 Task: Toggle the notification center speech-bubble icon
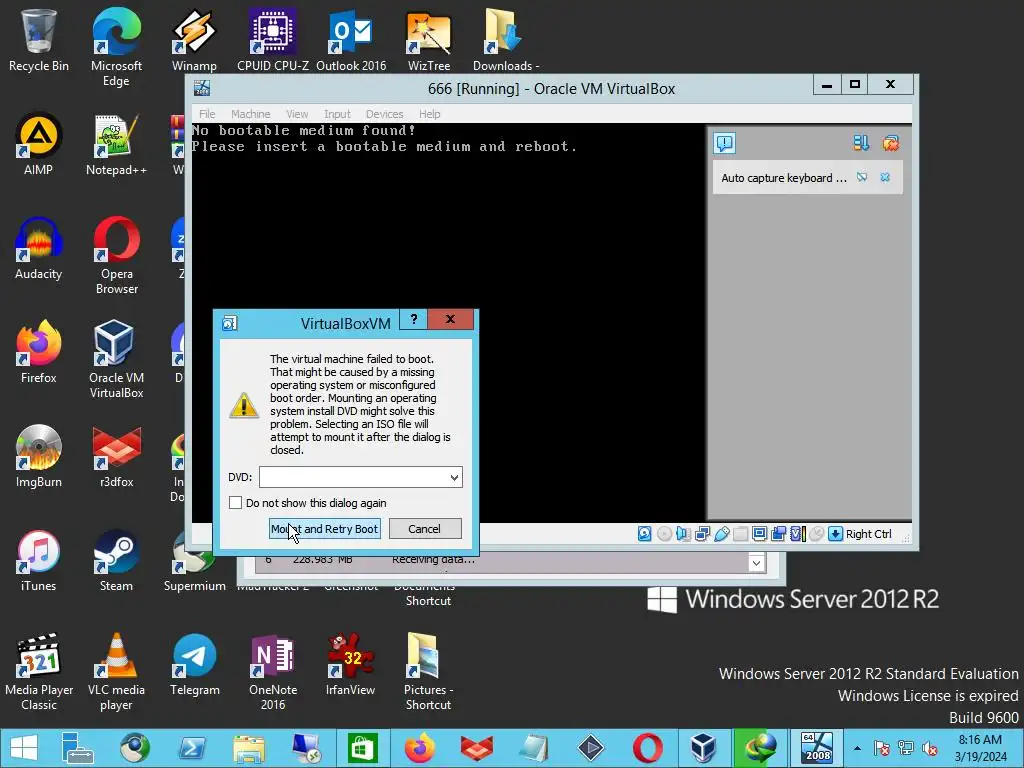[725, 143]
